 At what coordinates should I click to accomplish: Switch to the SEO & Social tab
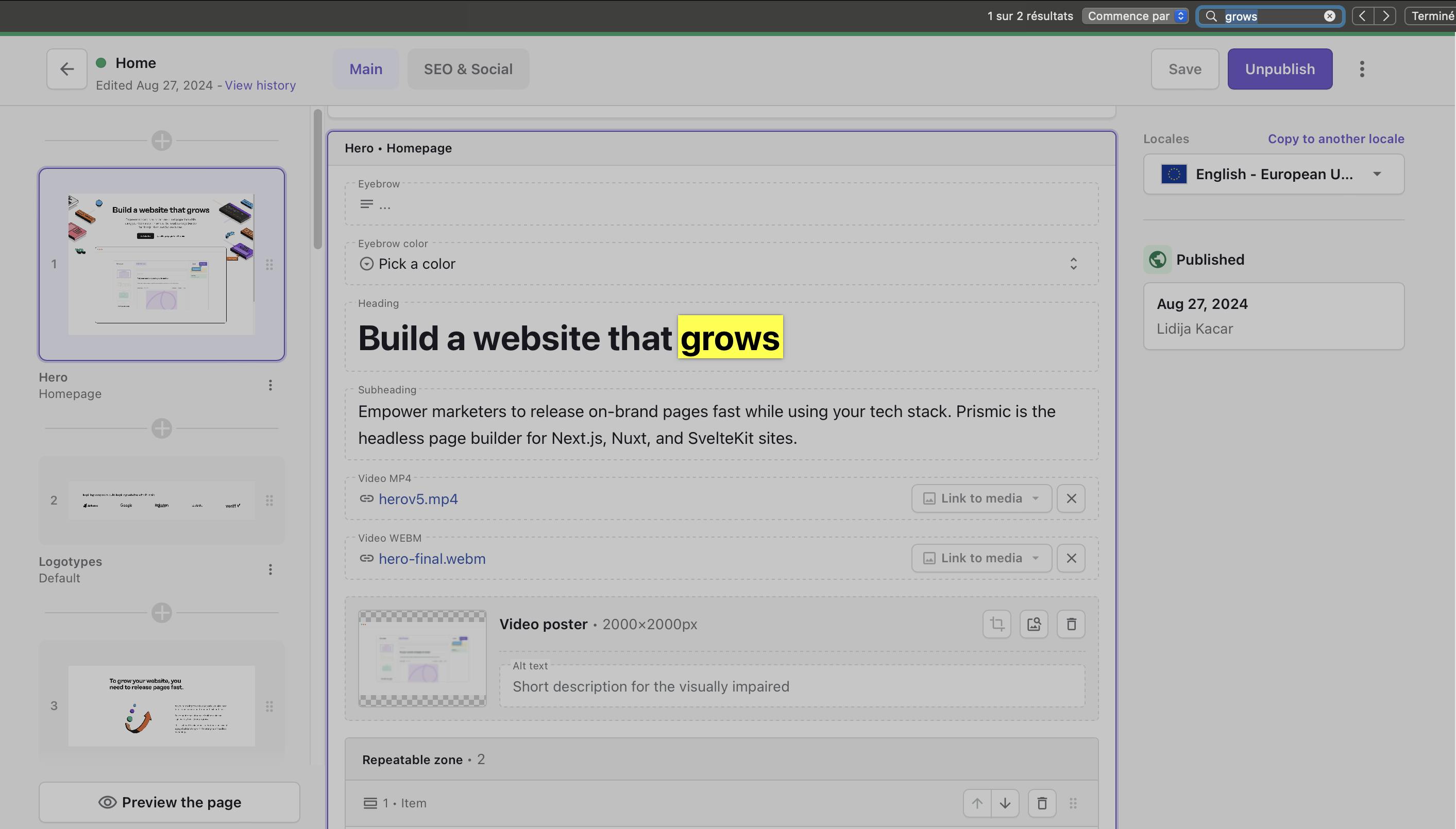pyautogui.click(x=468, y=69)
